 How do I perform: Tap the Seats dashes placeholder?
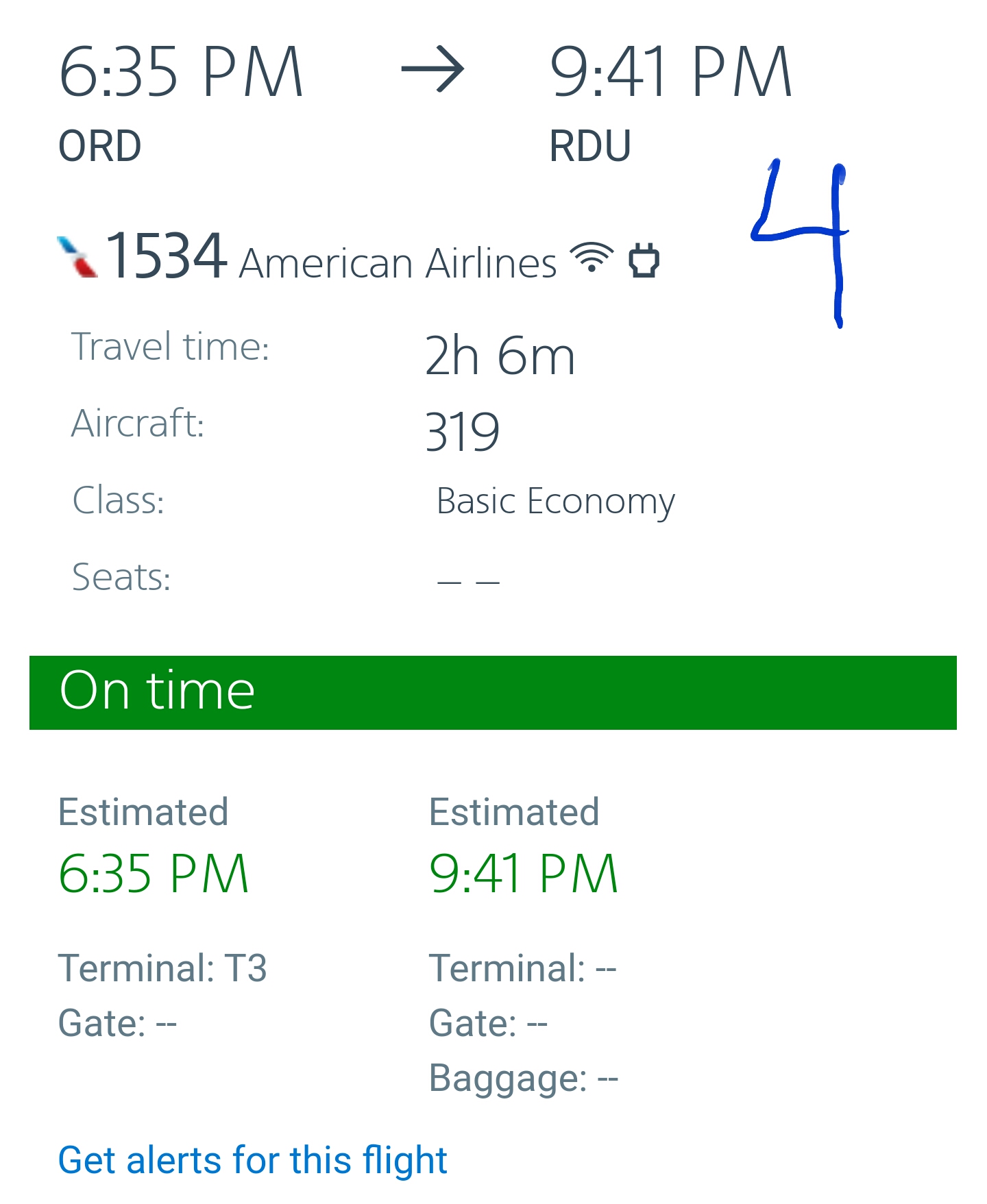468,582
